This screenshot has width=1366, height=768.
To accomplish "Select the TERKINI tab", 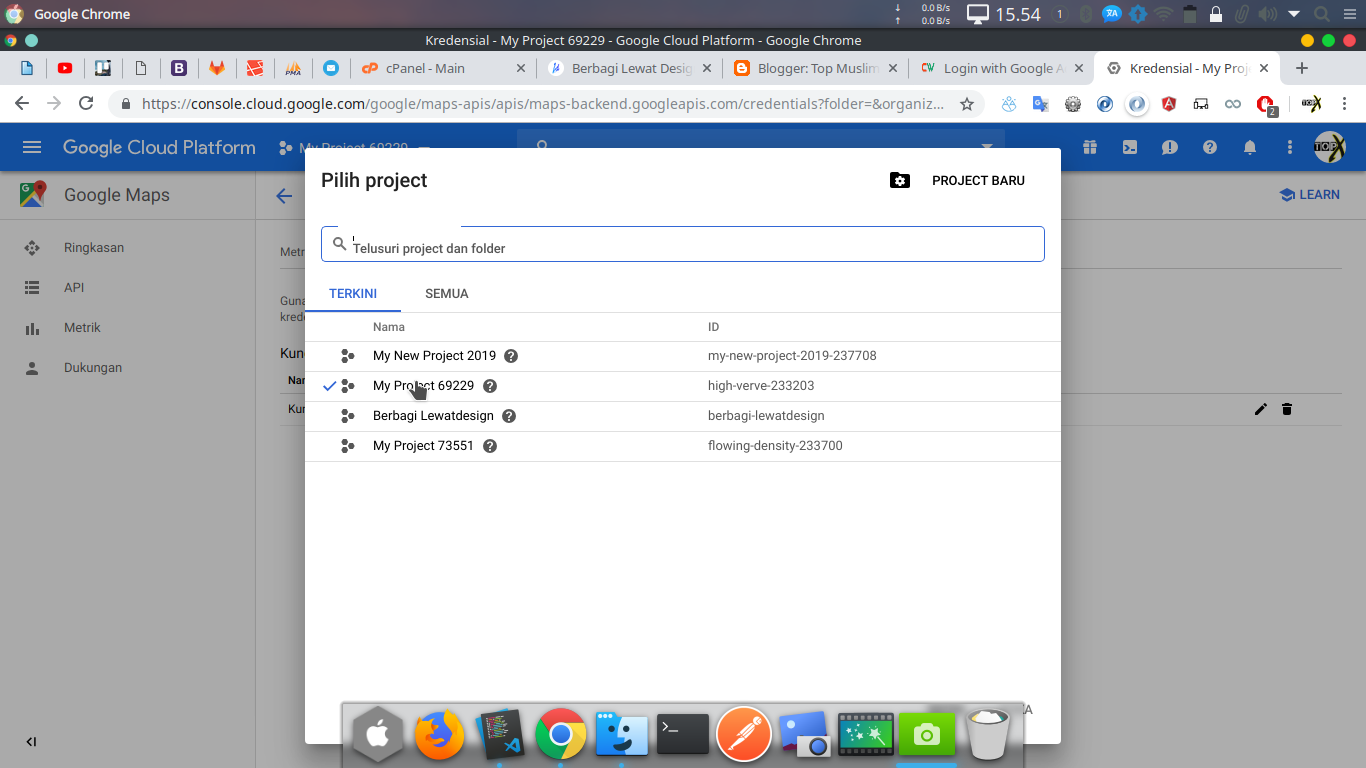I will click(353, 294).
